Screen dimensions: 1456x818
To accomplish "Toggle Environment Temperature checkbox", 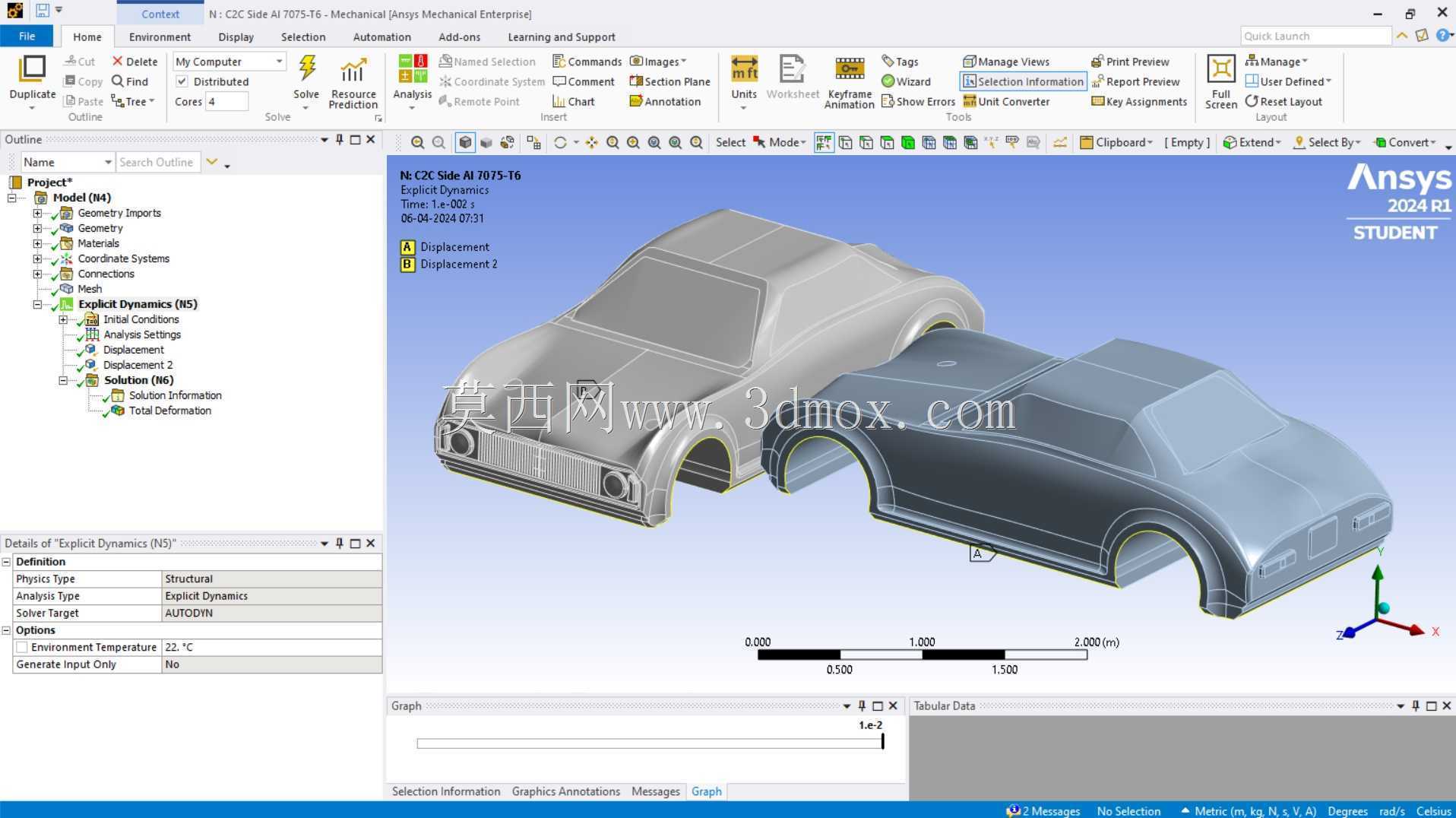I will pos(22,647).
